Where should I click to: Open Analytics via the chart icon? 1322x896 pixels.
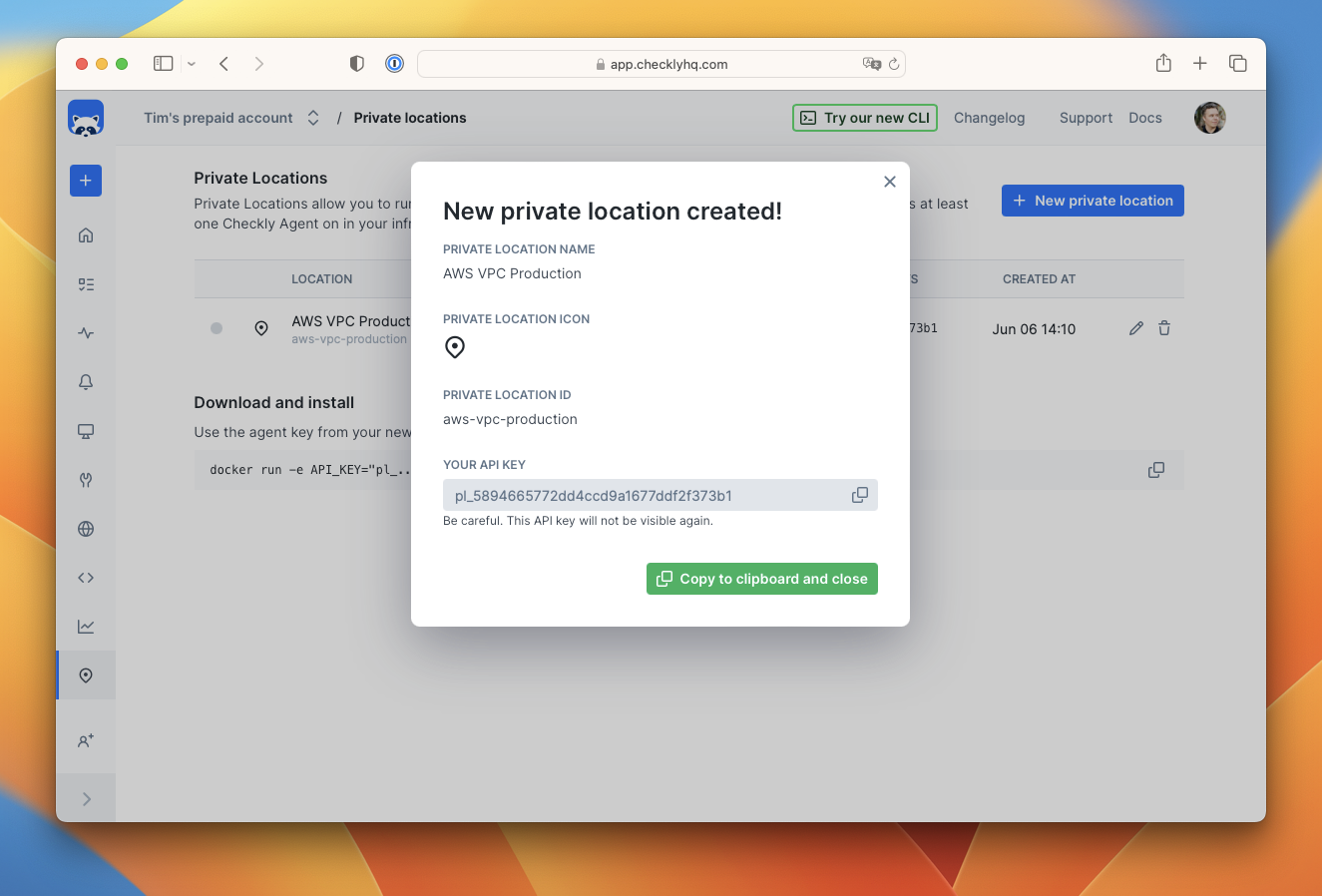point(86,626)
